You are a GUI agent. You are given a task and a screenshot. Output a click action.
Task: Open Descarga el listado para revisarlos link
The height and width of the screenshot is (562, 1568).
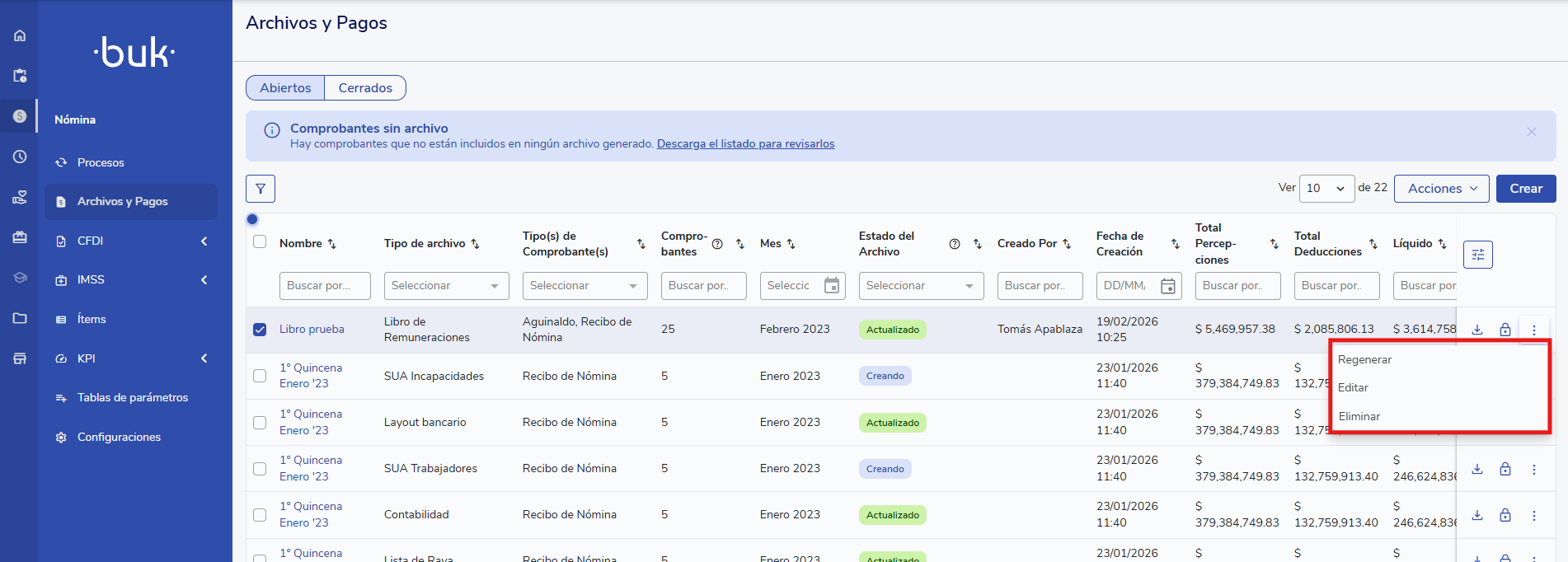tap(745, 144)
